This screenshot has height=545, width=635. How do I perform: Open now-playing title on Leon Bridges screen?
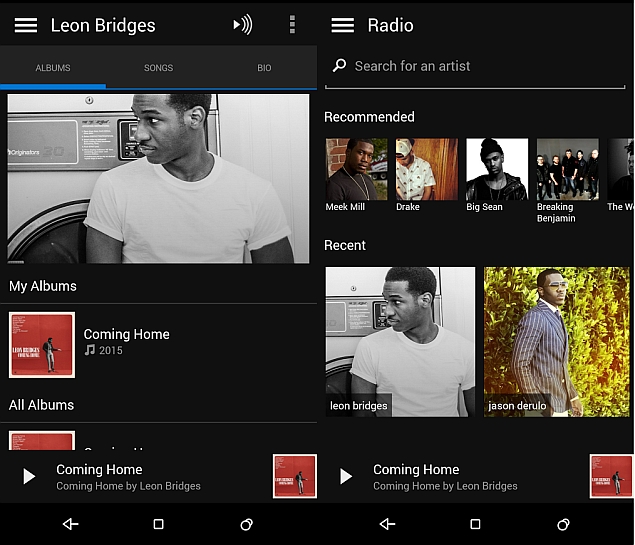[x=99, y=469]
